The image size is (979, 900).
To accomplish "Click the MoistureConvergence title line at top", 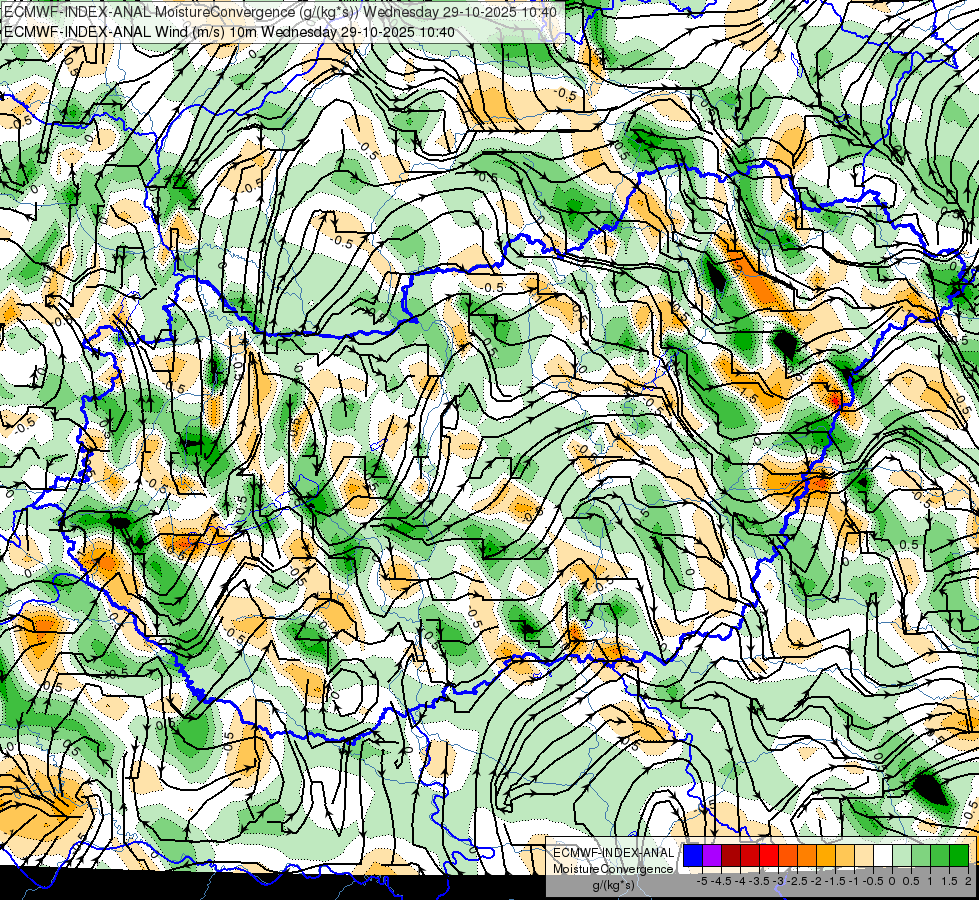I will pyautogui.click(x=280, y=12).
